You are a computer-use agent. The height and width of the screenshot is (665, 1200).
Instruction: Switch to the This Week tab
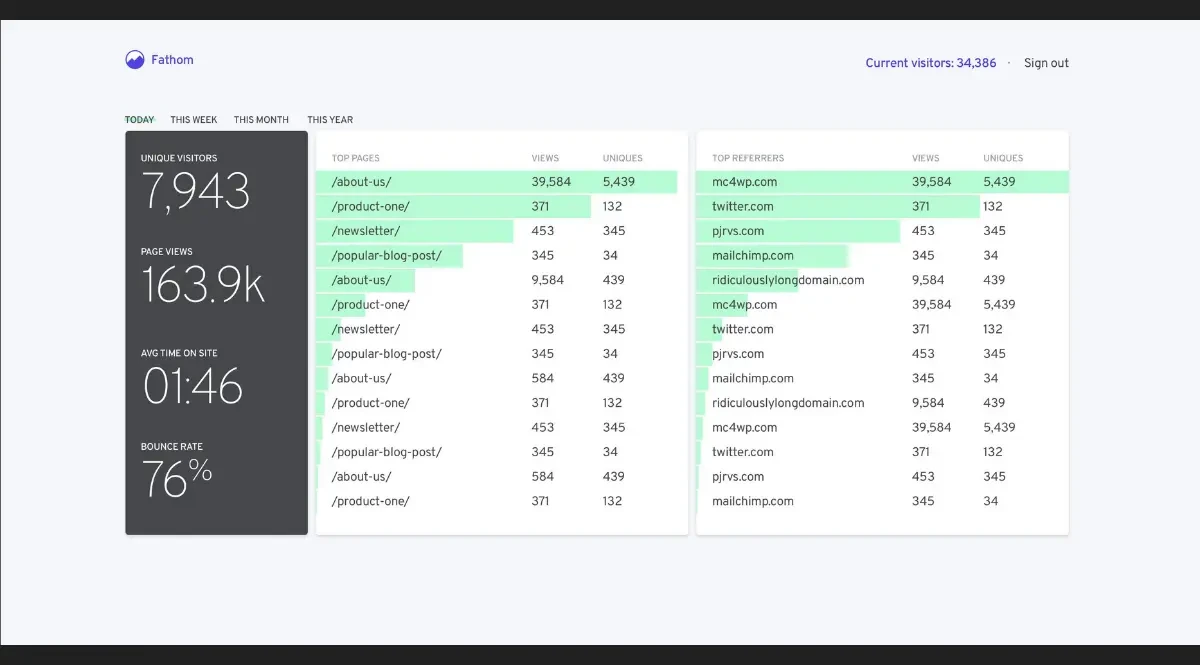tap(193, 120)
